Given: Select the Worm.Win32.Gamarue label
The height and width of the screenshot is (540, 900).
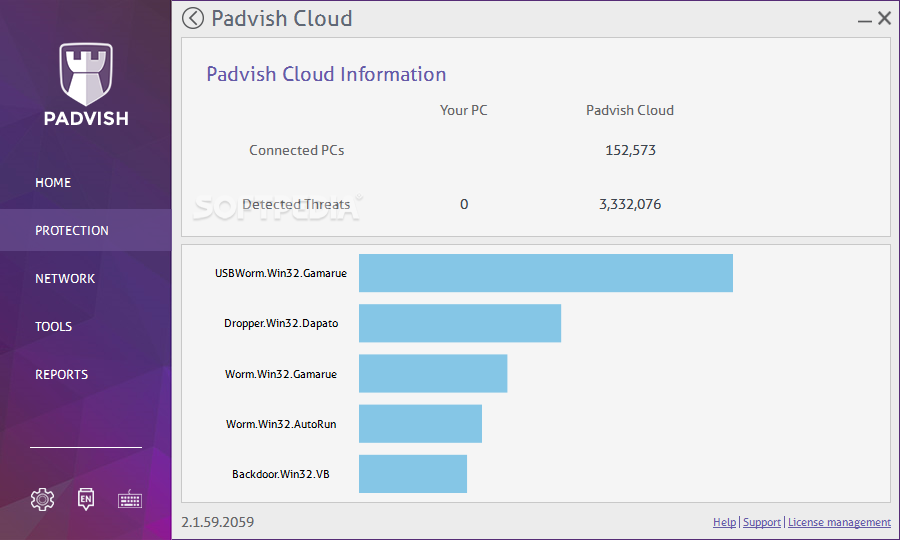Looking at the screenshot, I should point(281,374).
